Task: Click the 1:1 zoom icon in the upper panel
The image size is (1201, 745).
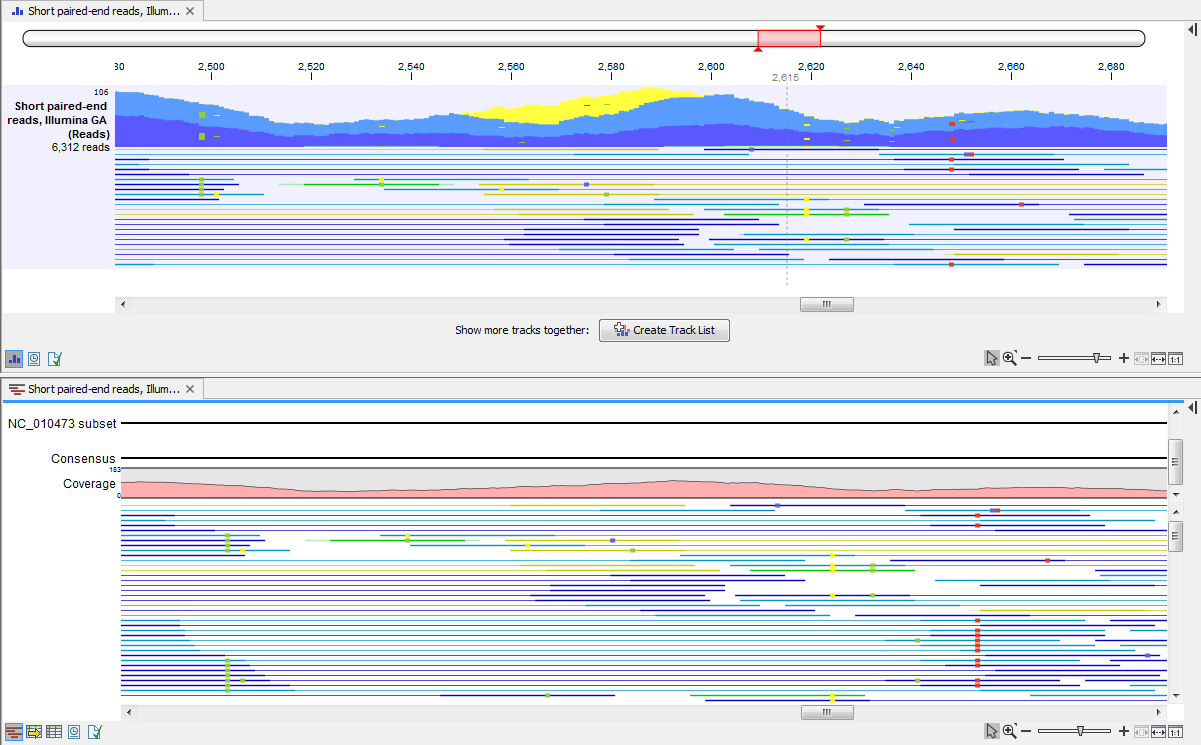Action: (x=1175, y=358)
